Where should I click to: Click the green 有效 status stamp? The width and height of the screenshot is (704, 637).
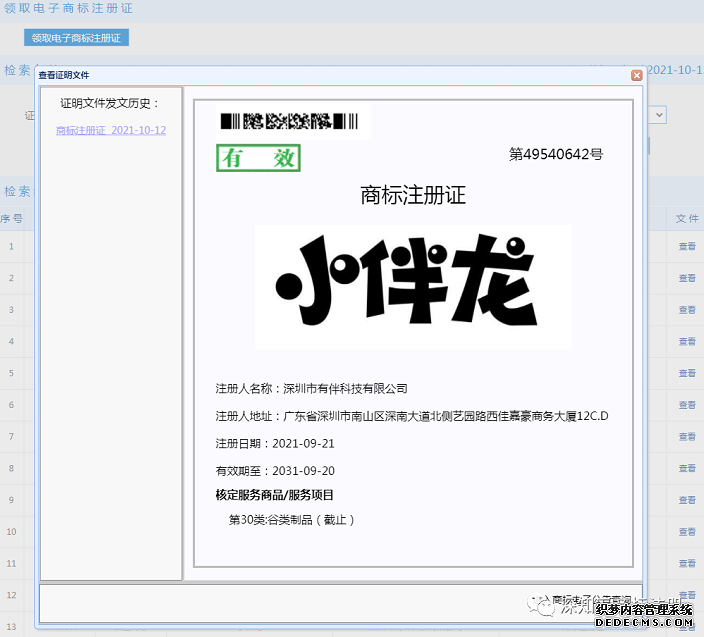tap(258, 158)
